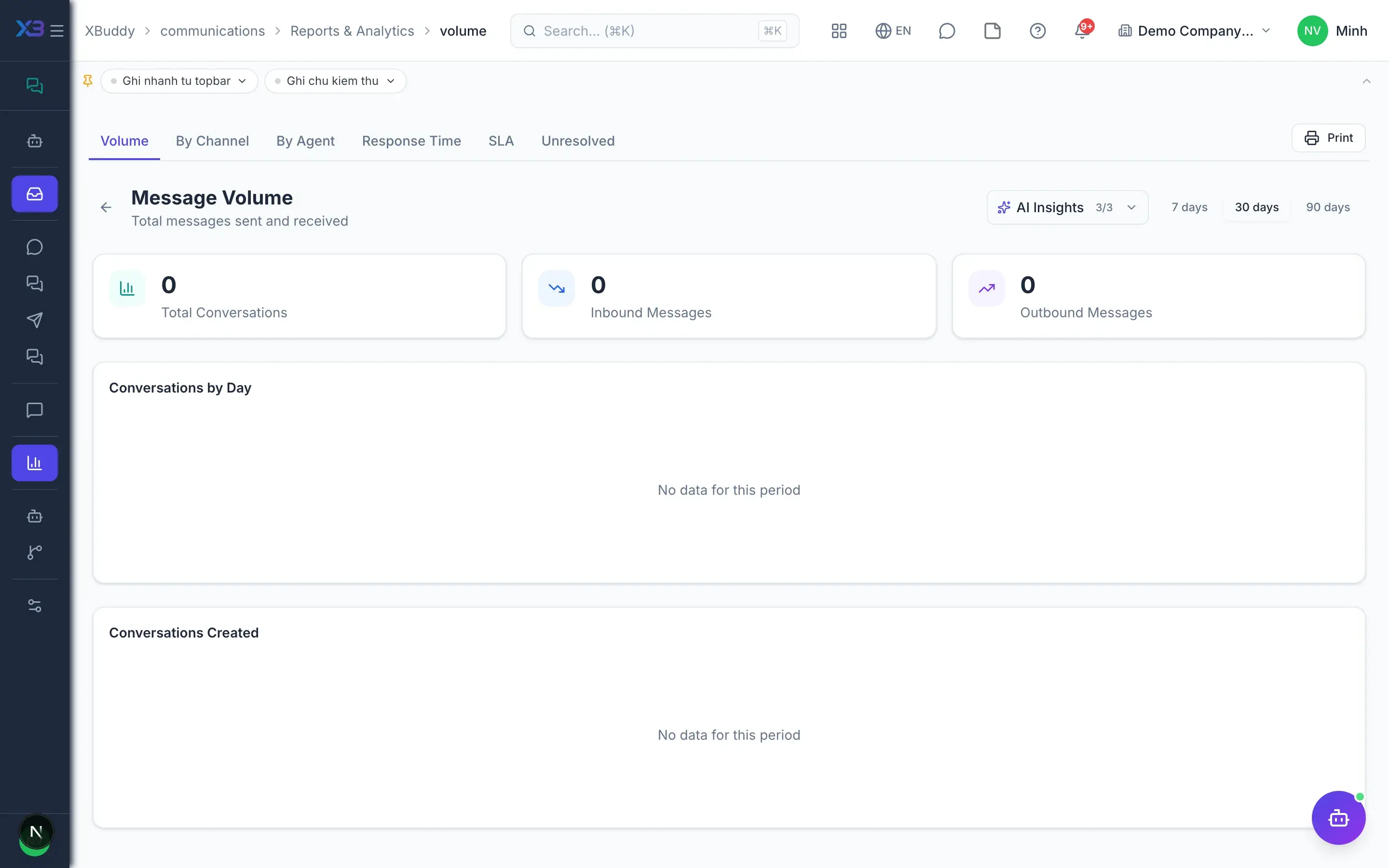This screenshot has height=868, width=1389.
Task: Expand Ghi nhanh tu topbar note
Action: tap(179, 81)
